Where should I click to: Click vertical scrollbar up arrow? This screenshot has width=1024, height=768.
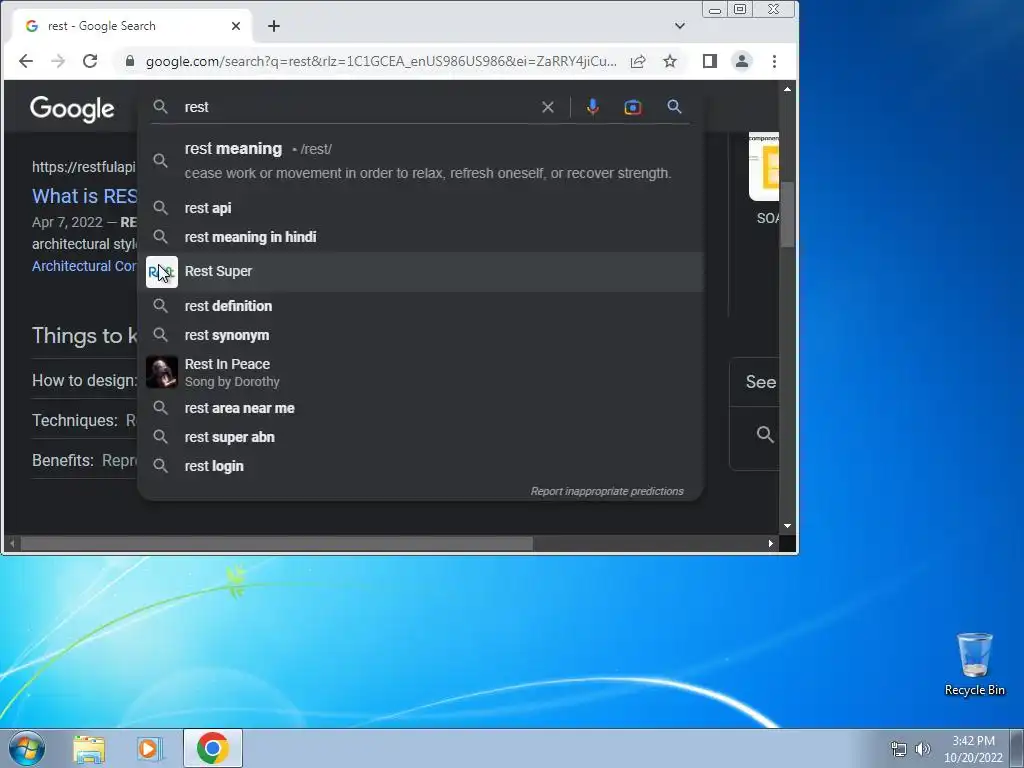[787, 89]
